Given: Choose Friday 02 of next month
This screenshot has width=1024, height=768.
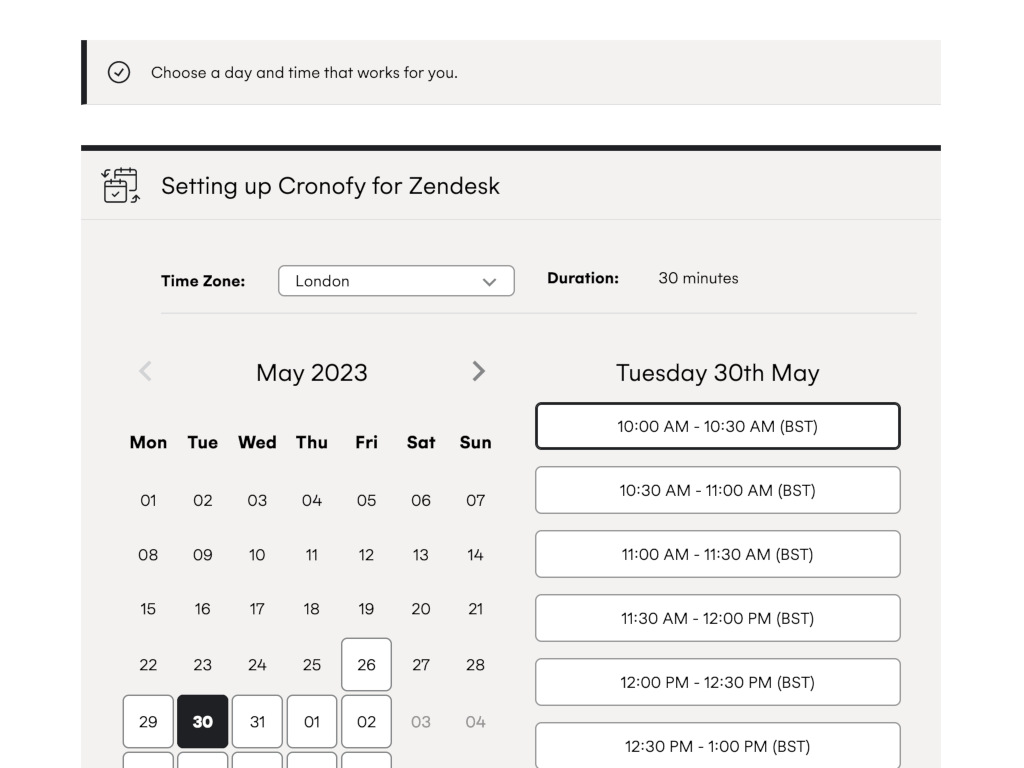Looking at the screenshot, I should coord(366,722).
